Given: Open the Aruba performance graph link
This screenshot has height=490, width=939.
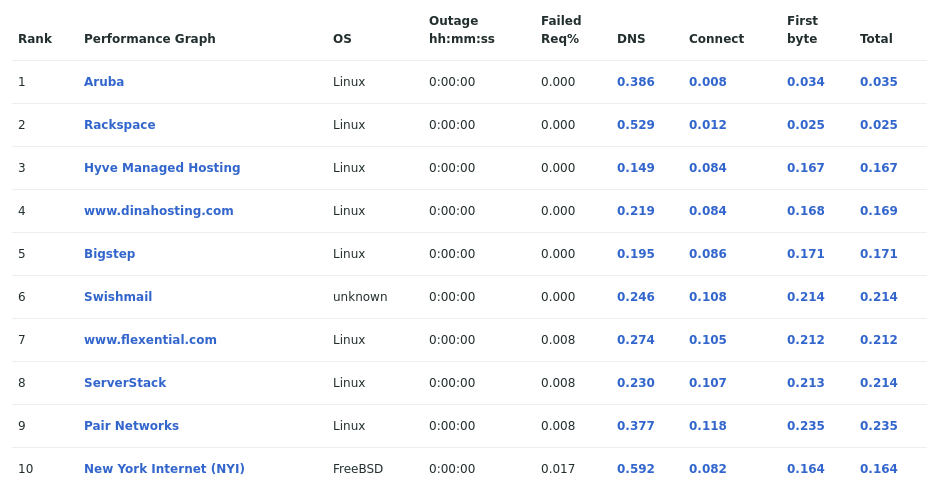Looking at the screenshot, I should pyautogui.click(x=104, y=81).
